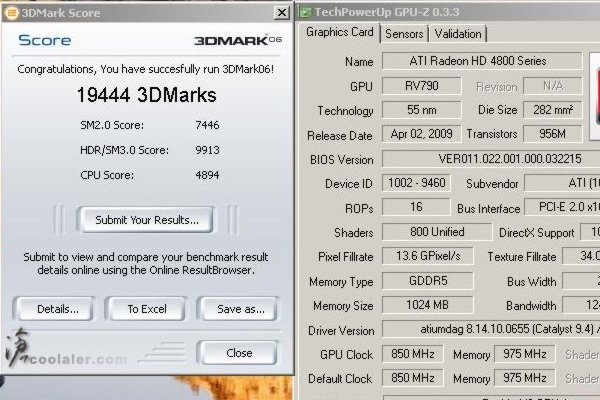Viewport: 600px width, 400px height.
Task: Click the Bus Width label
Action: 532,282
